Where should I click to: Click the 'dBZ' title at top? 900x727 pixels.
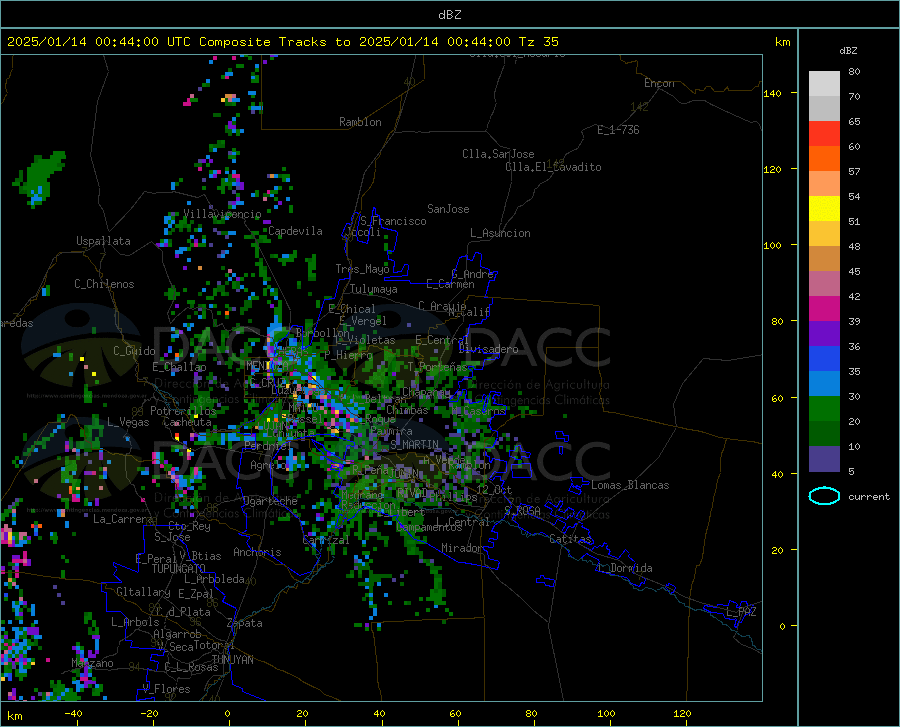[x=449, y=15]
